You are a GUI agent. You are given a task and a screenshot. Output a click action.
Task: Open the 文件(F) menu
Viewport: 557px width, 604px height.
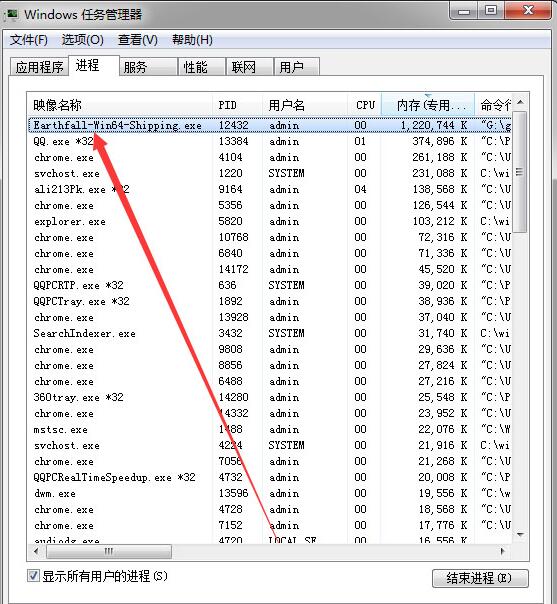click(29, 40)
